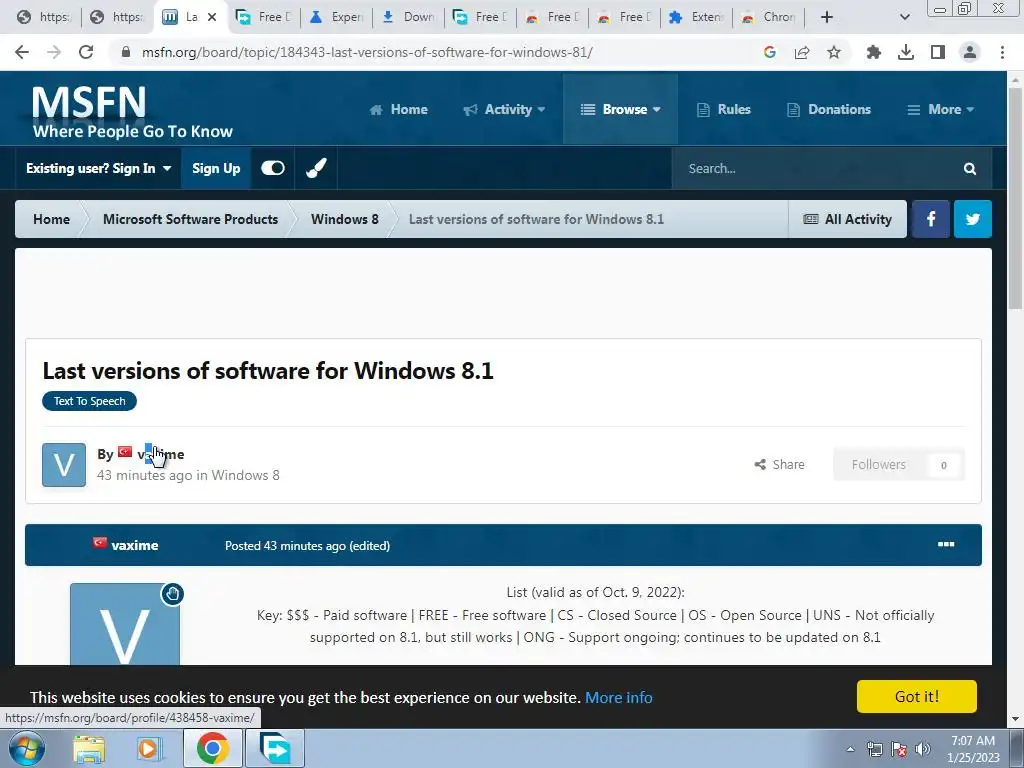The width and height of the screenshot is (1024, 768).
Task: Open Windows 8 breadcrumb
Action: click(344, 219)
